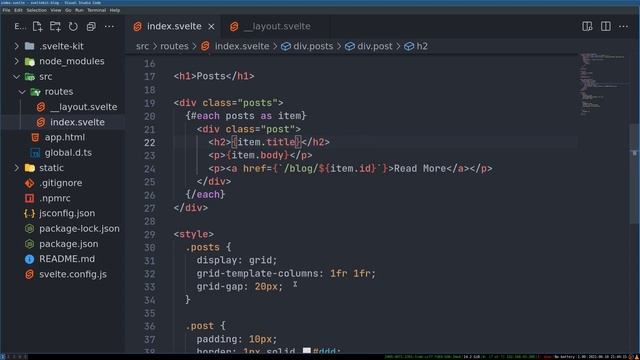Switch to the __layout.svelte tab
Screen dimensions: 640x360
pos(276,27)
